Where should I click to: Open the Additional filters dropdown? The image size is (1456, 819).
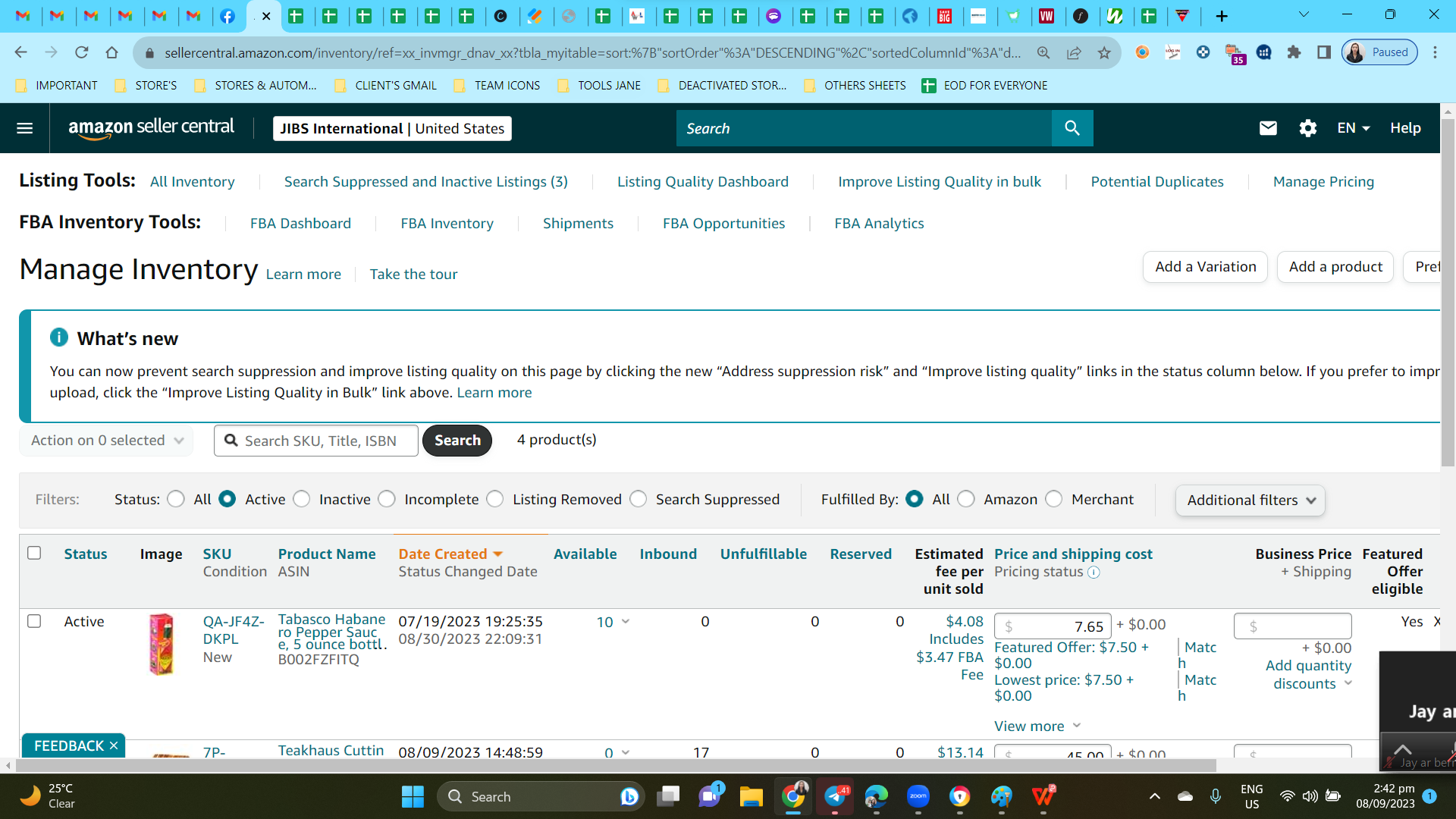[x=1250, y=500]
